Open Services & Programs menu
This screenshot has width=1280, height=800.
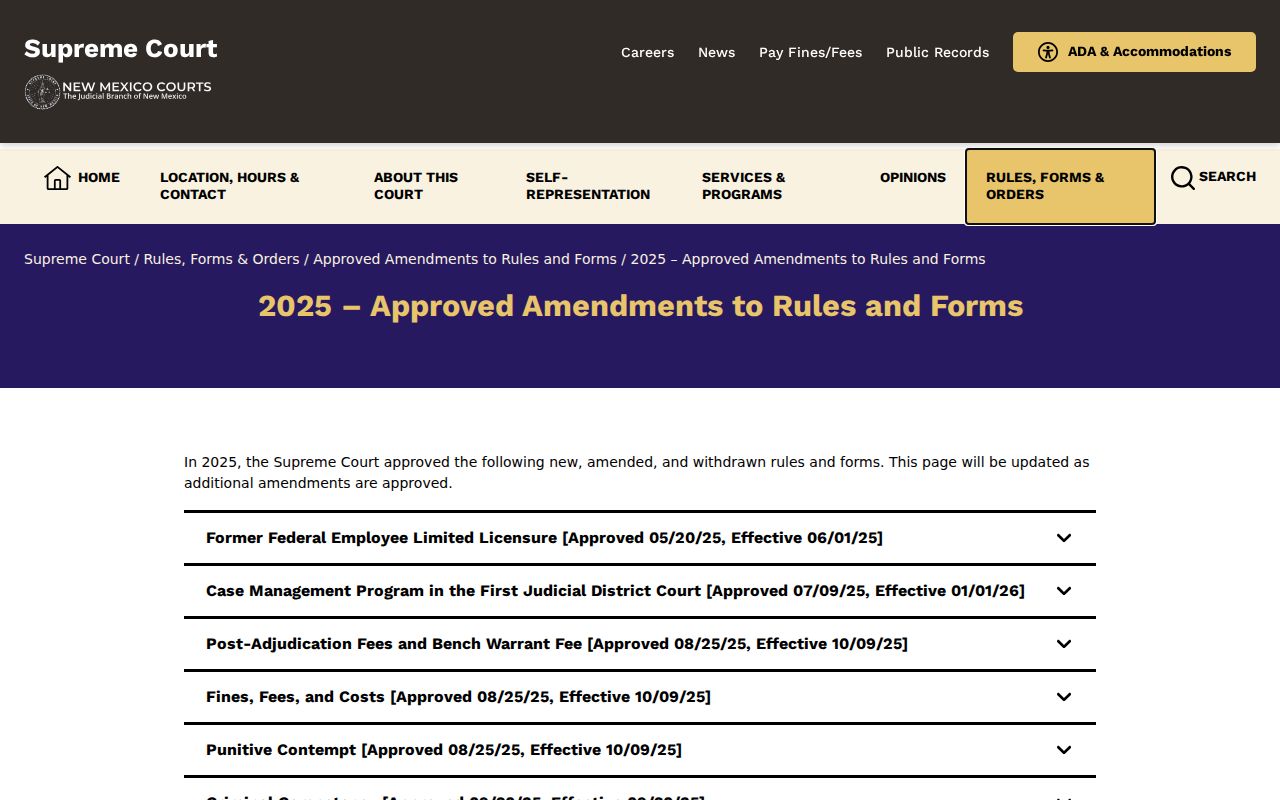(744, 186)
